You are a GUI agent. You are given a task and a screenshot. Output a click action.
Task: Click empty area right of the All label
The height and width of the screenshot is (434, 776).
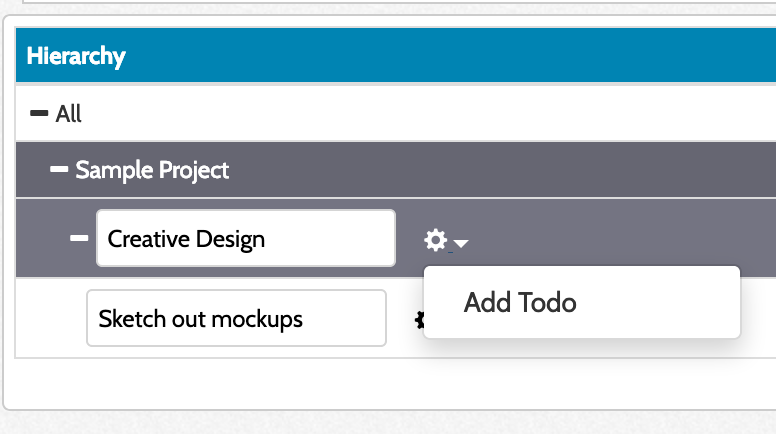pos(400,114)
